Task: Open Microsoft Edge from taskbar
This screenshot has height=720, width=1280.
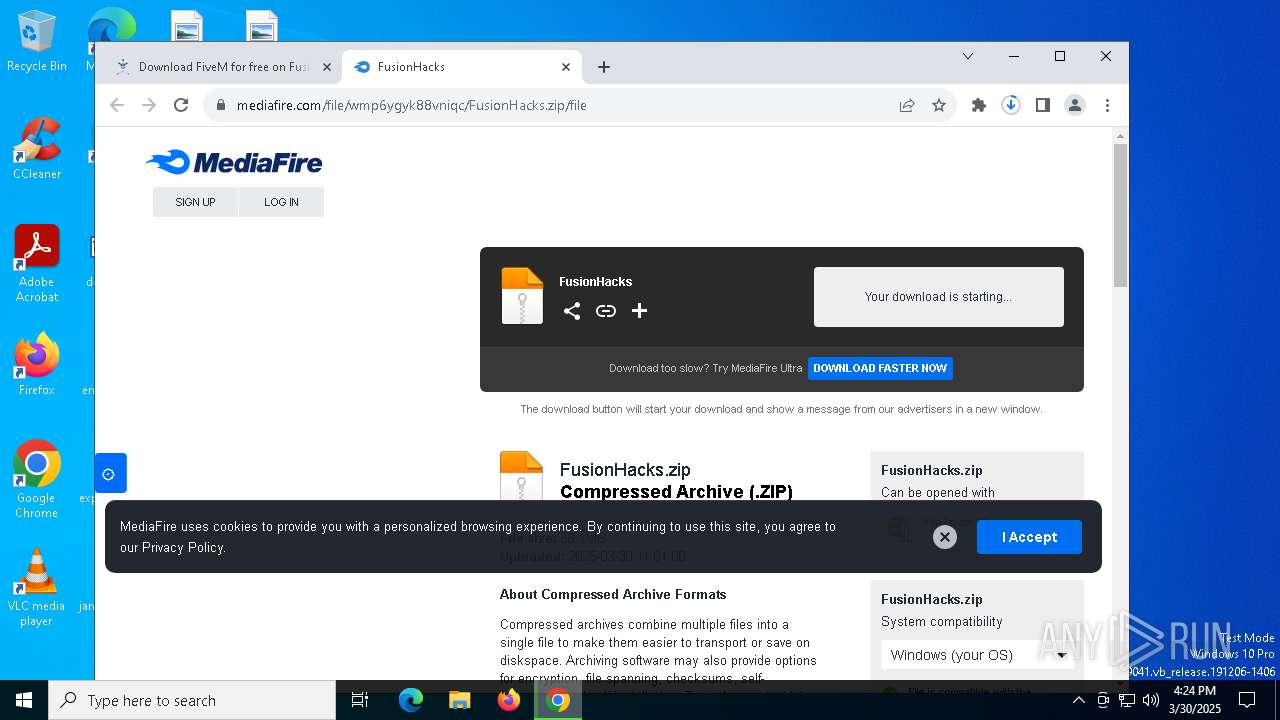Action: (x=411, y=700)
